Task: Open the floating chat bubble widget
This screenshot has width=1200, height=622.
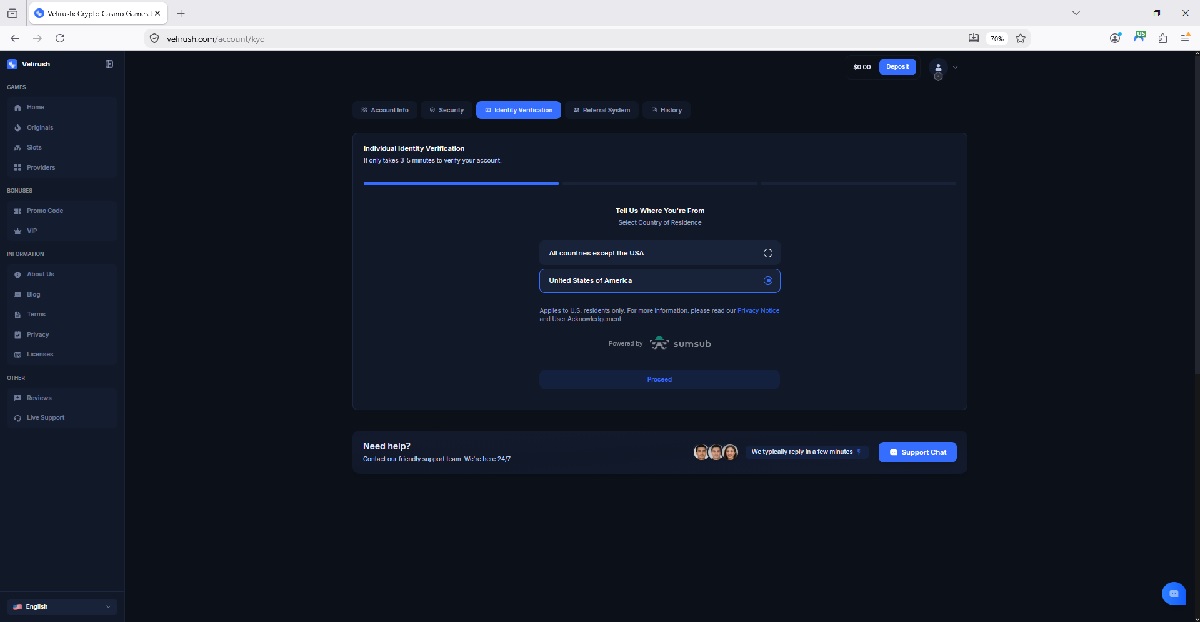Action: click(x=1174, y=593)
